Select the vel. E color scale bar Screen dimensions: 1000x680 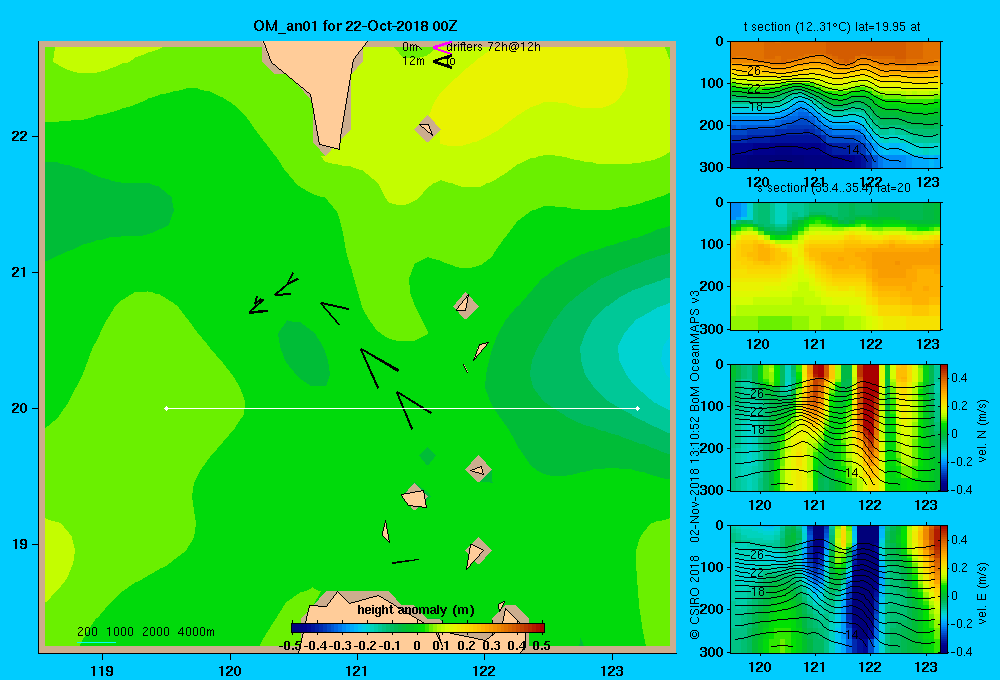944,589
